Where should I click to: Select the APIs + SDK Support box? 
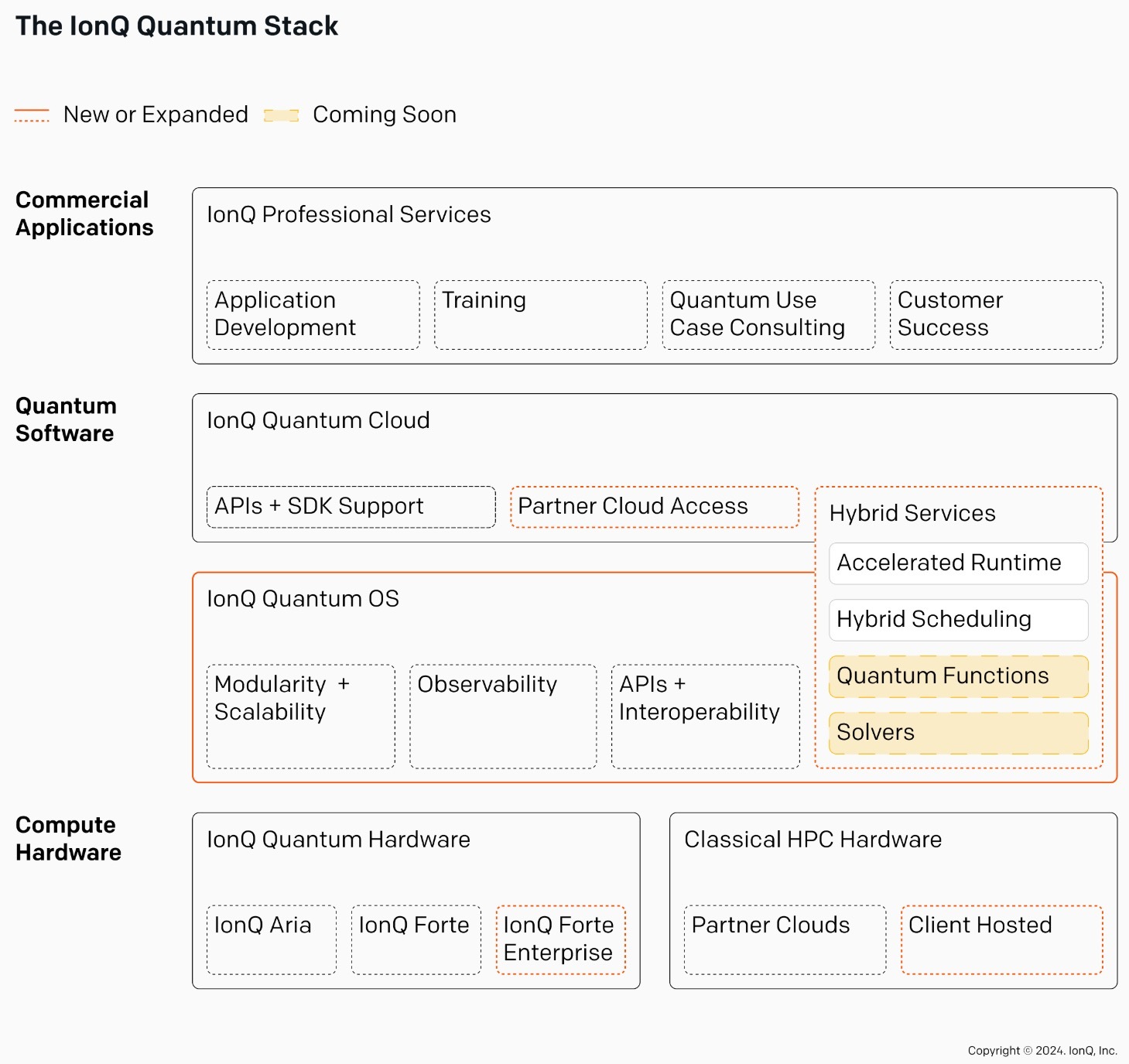click(351, 507)
